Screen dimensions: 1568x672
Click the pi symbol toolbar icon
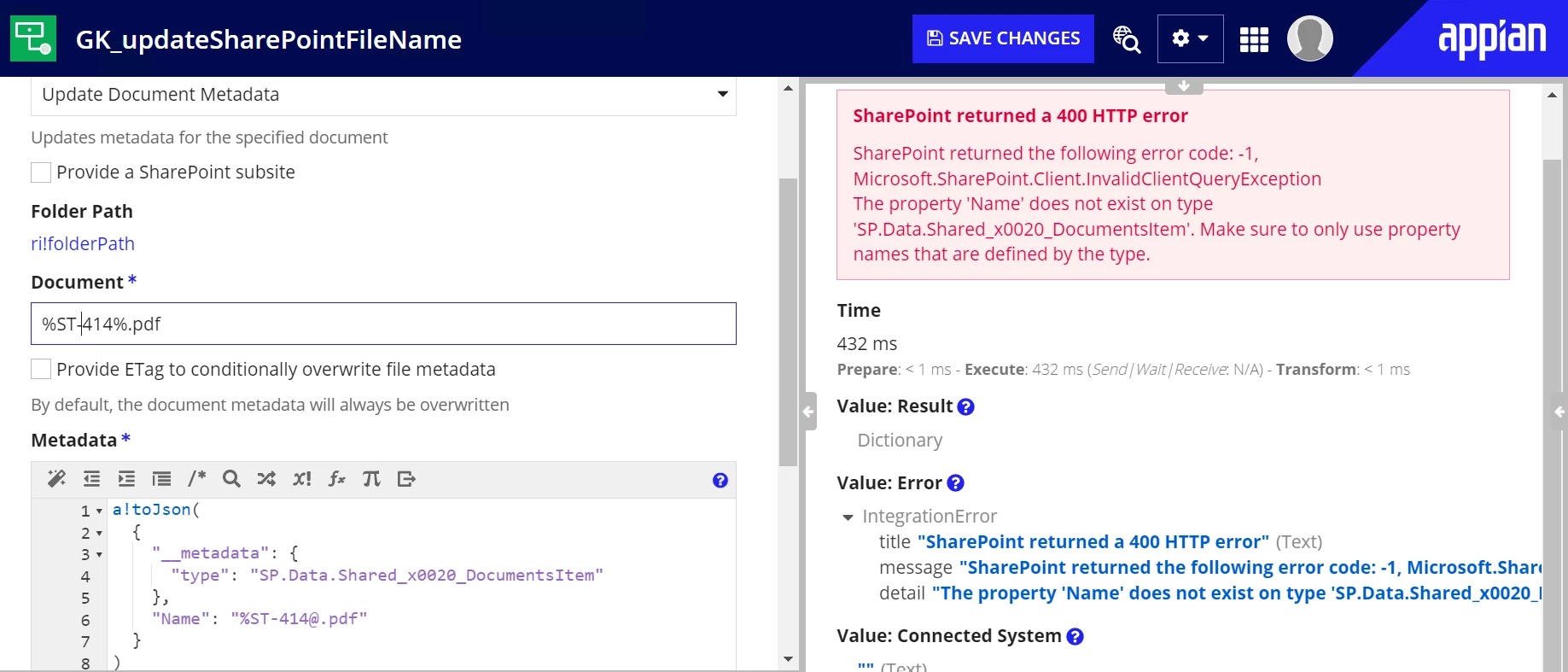click(371, 479)
